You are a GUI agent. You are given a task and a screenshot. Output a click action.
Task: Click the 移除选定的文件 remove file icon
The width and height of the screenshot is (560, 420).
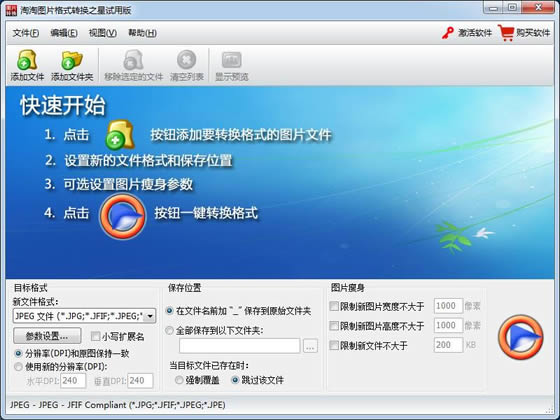pyautogui.click(x=133, y=60)
